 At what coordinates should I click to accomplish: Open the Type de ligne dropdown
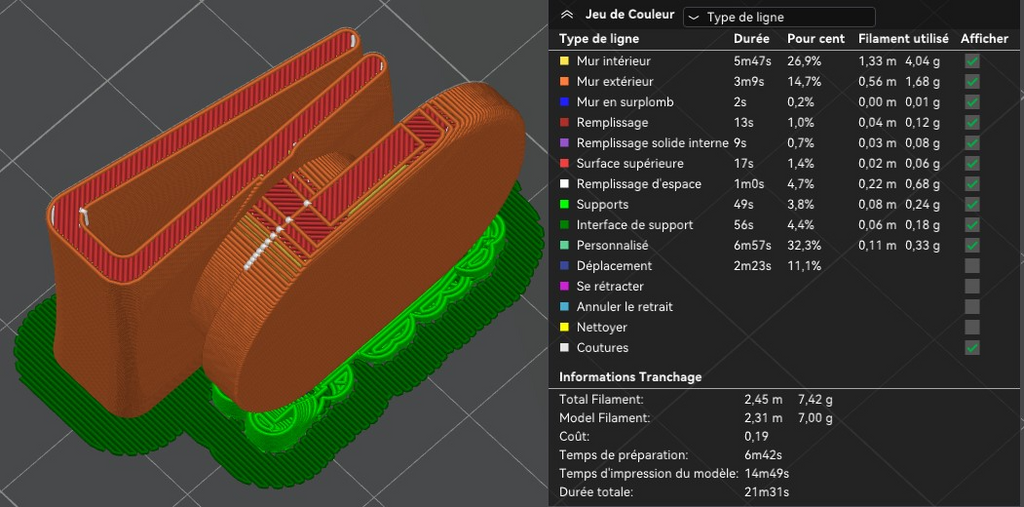(x=778, y=17)
